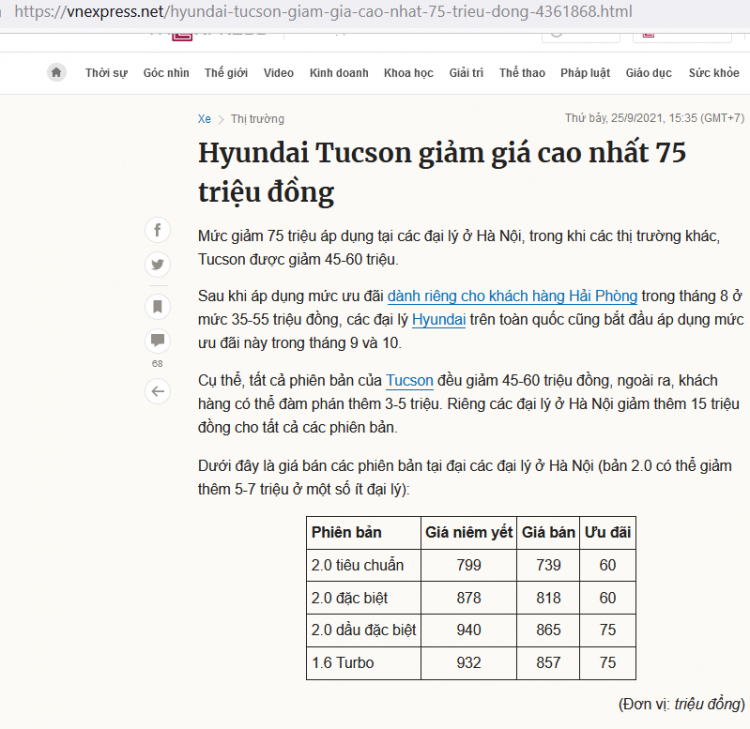The image size is (750, 729).
Task: Select Pháp luật menu item
Action: click(585, 73)
